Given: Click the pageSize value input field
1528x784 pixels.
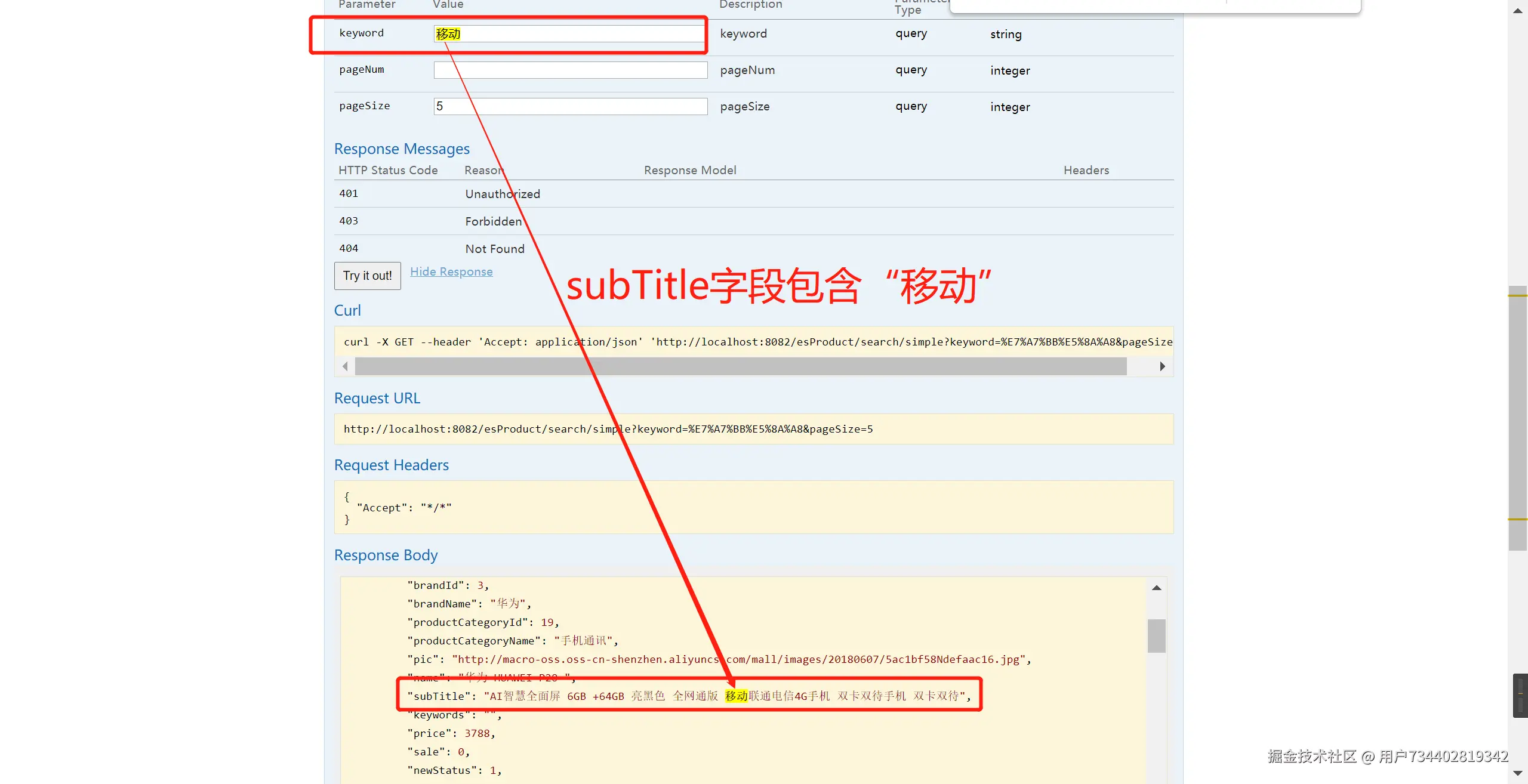Looking at the screenshot, I should [x=570, y=107].
